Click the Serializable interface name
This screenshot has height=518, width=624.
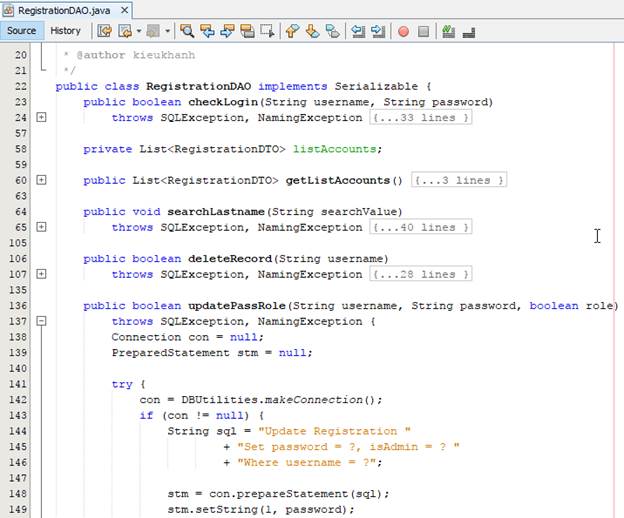(x=376, y=86)
